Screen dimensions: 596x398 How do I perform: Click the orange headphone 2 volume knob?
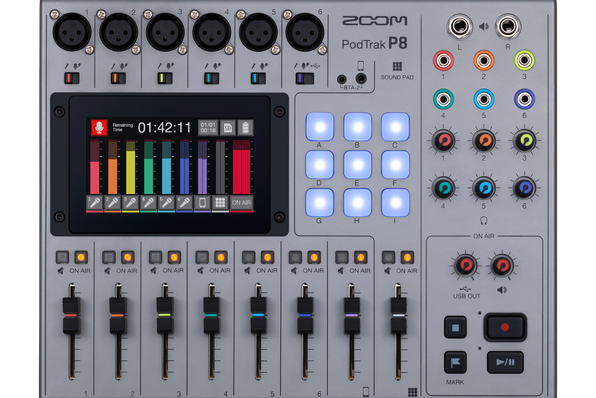click(x=483, y=141)
